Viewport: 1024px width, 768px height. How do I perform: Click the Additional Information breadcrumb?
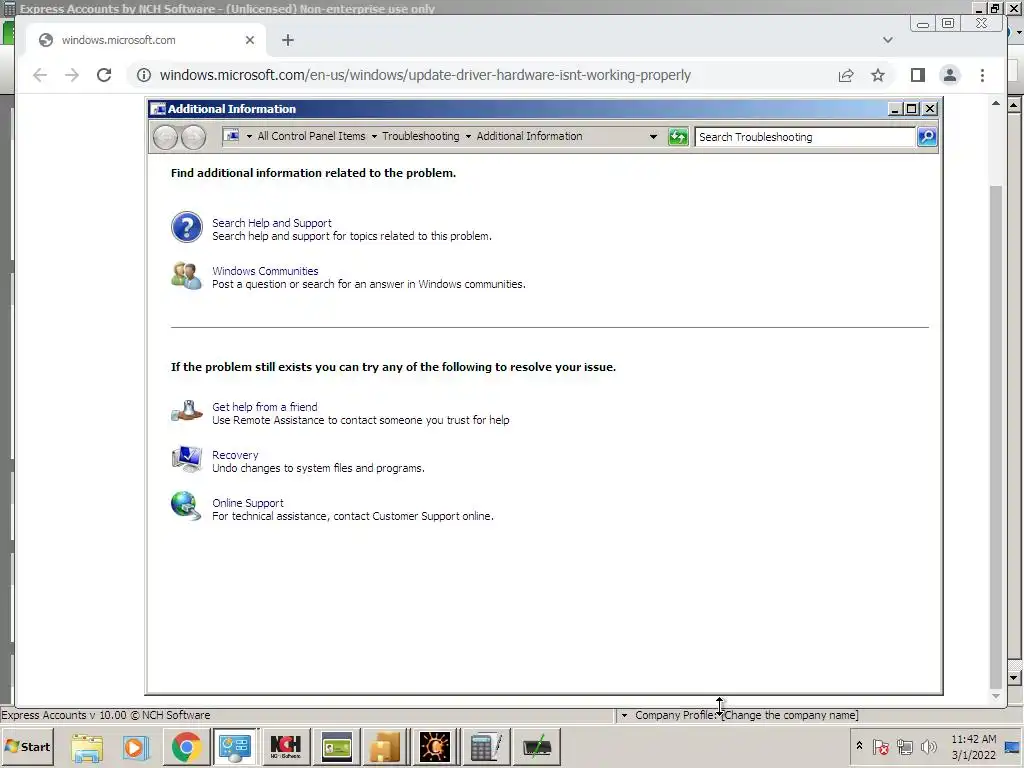529,136
